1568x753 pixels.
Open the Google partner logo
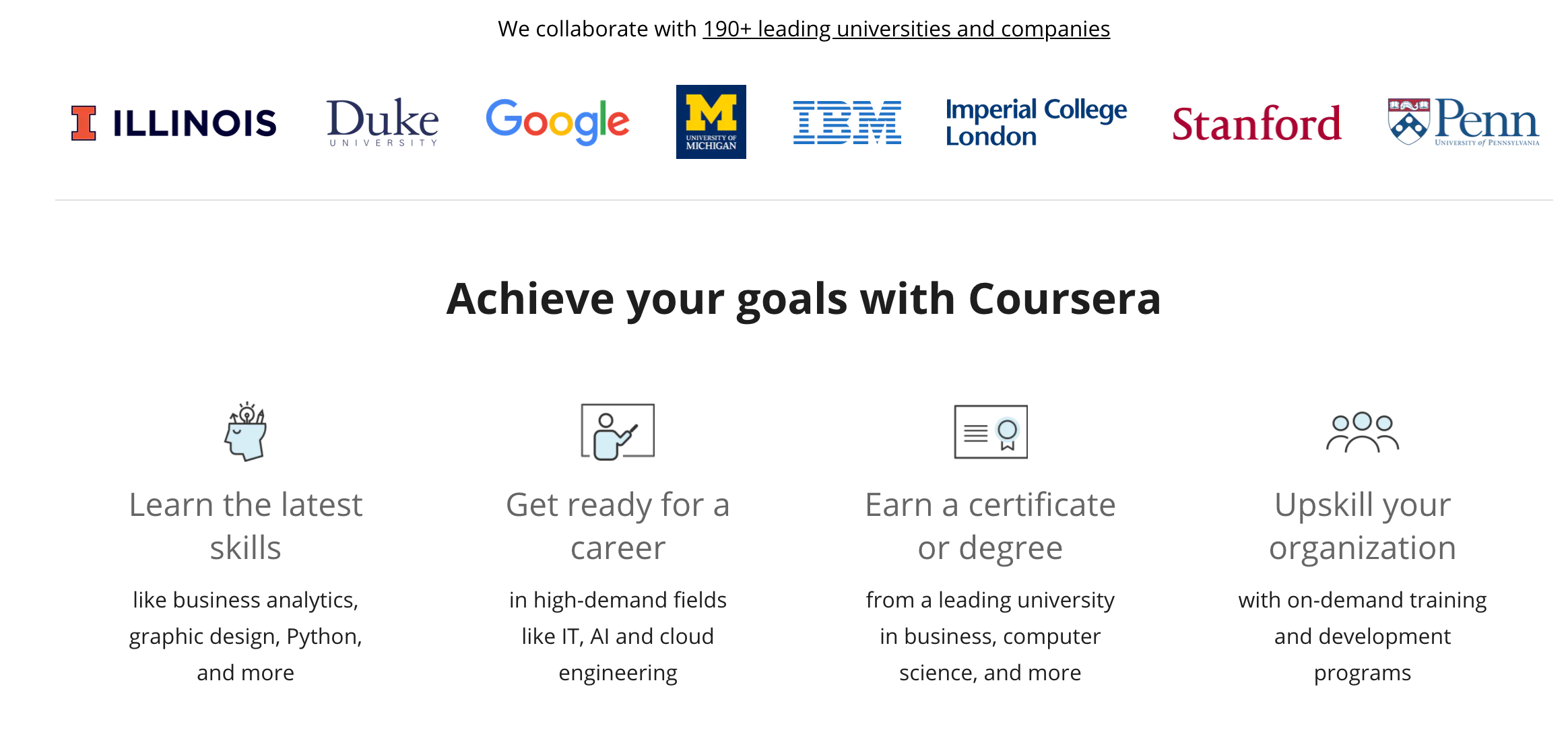(558, 122)
